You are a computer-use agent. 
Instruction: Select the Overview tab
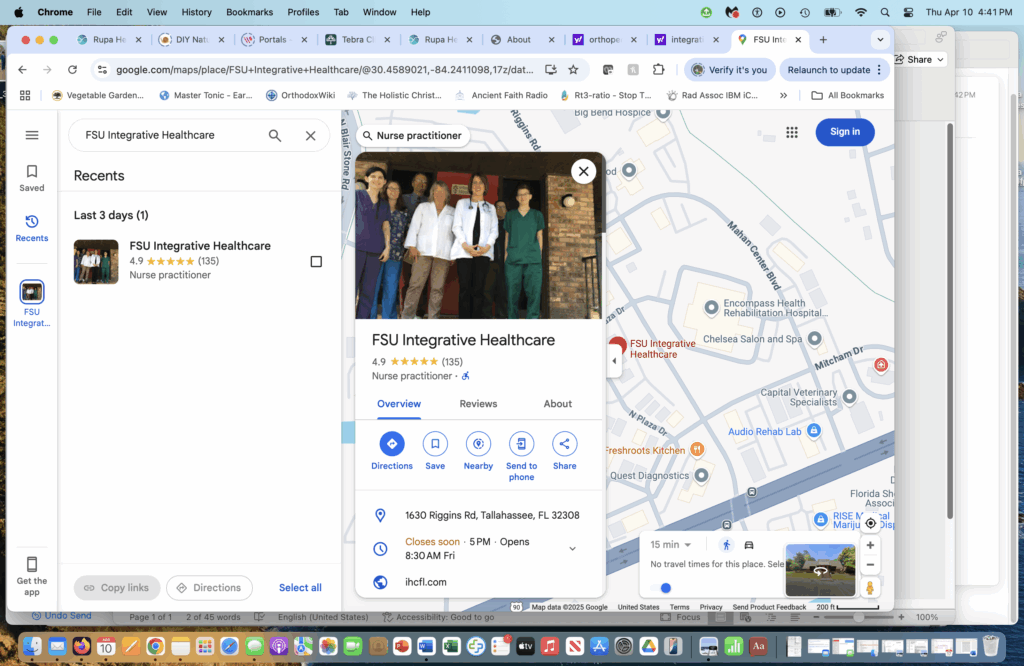pyautogui.click(x=398, y=404)
